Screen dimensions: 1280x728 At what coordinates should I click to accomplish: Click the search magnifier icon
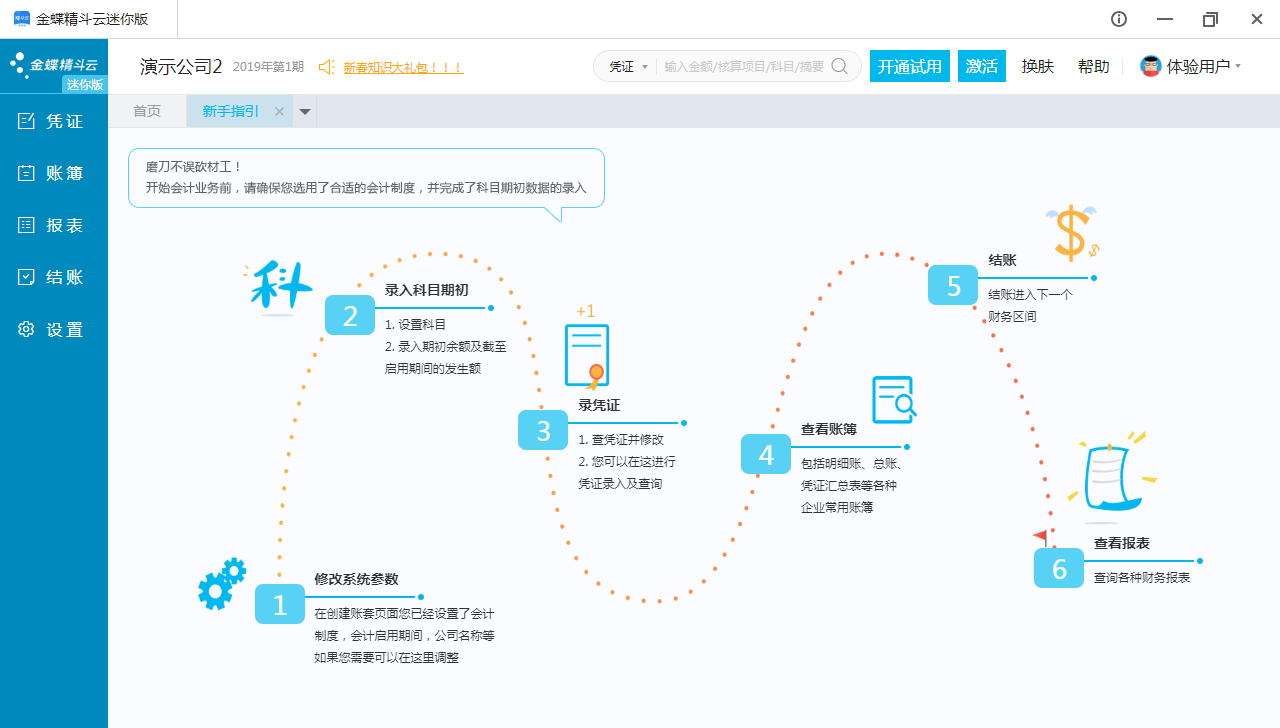pyautogui.click(x=840, y=66)
